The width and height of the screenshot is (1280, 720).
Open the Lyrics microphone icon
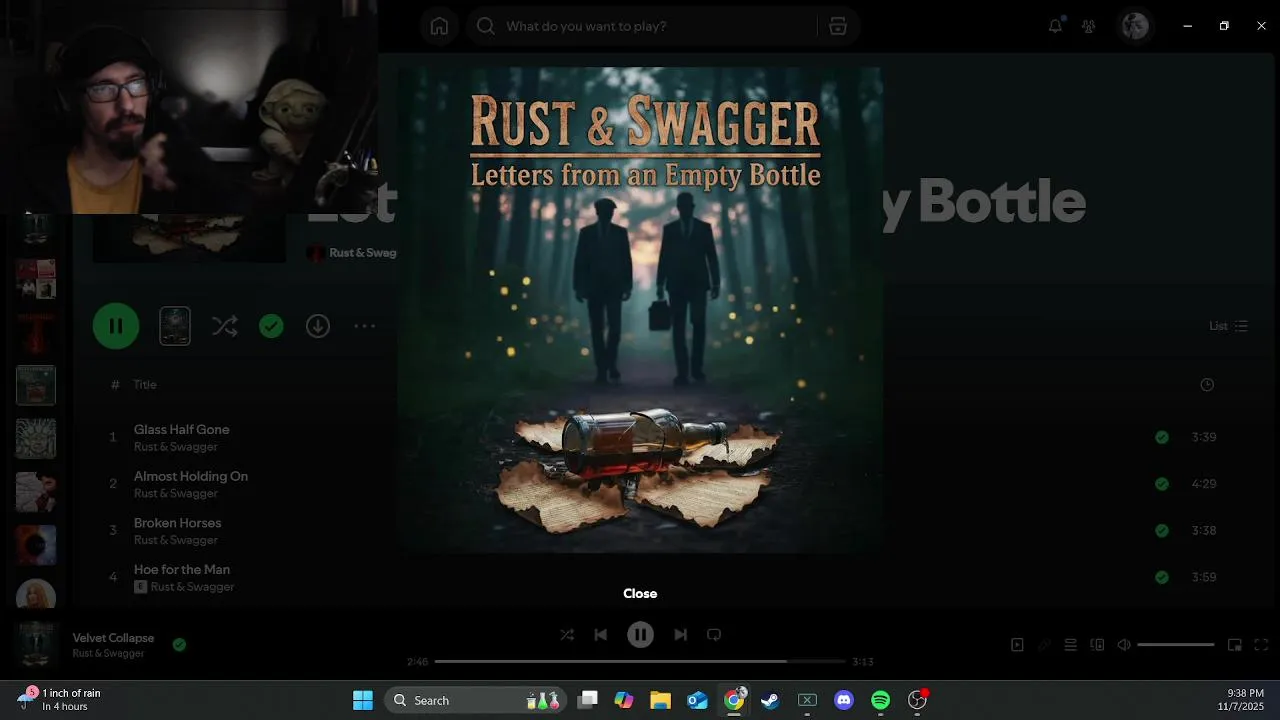(1044, 645)
